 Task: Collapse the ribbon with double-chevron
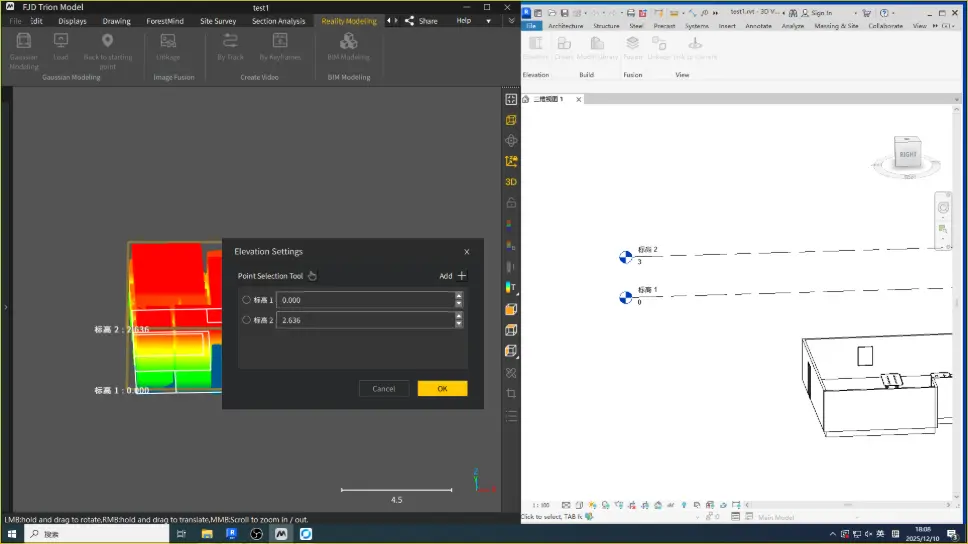tap(510, 21)
